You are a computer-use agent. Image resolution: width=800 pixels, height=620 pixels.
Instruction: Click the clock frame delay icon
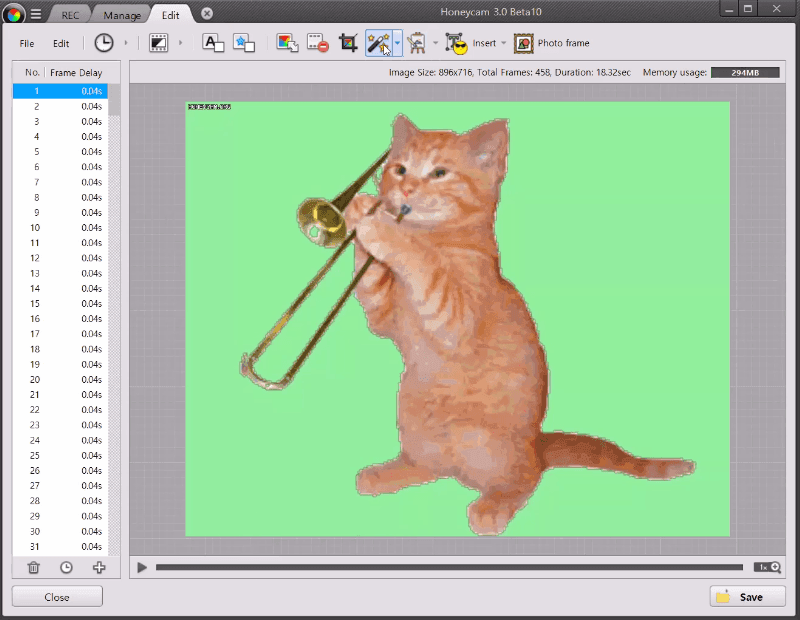click(x=104, y=43)
